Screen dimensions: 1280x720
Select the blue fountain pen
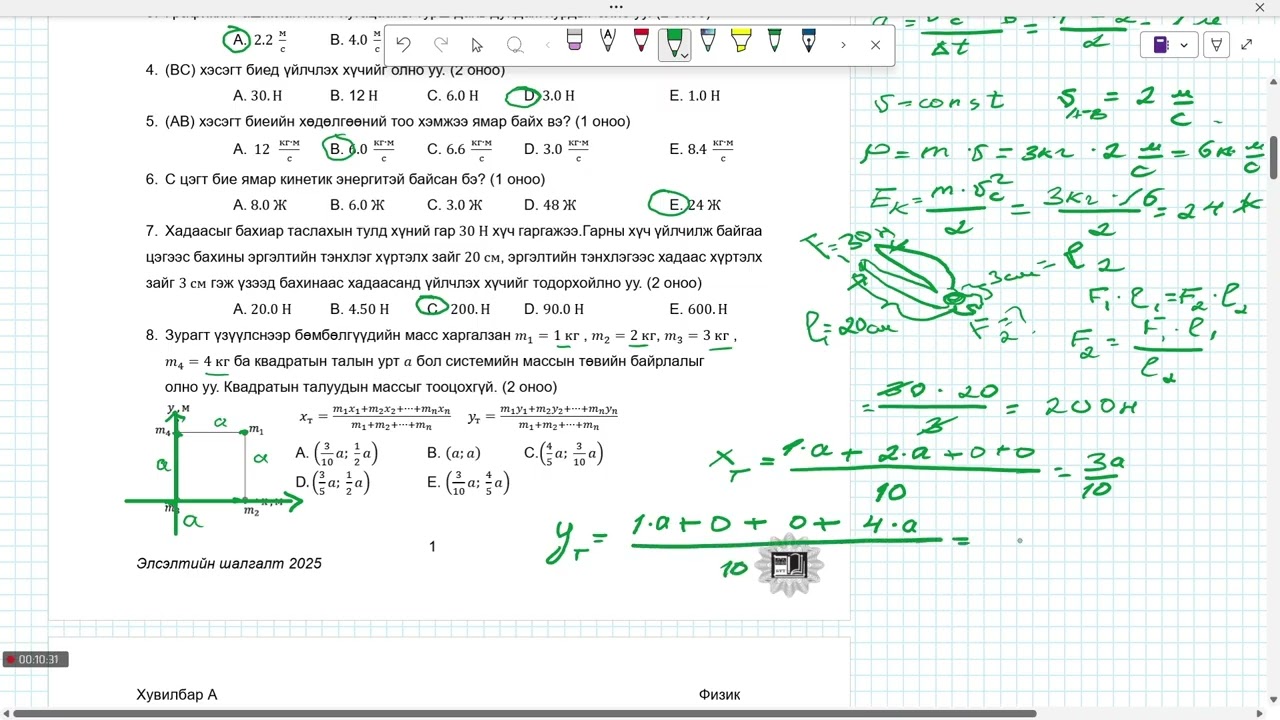(x=808, y=42)
